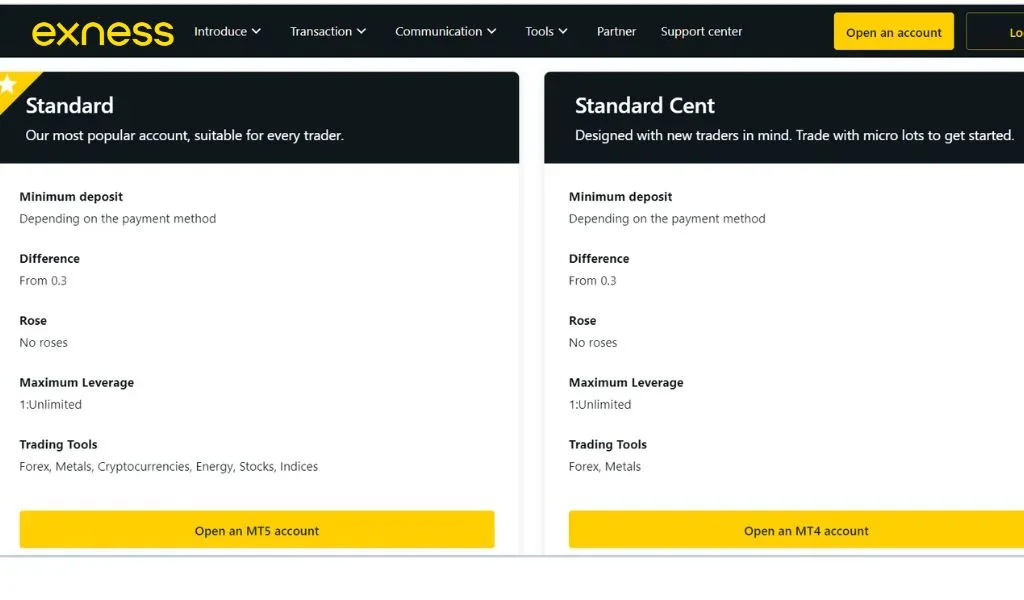Open the Transaction dropdown menu

point(328,32)
